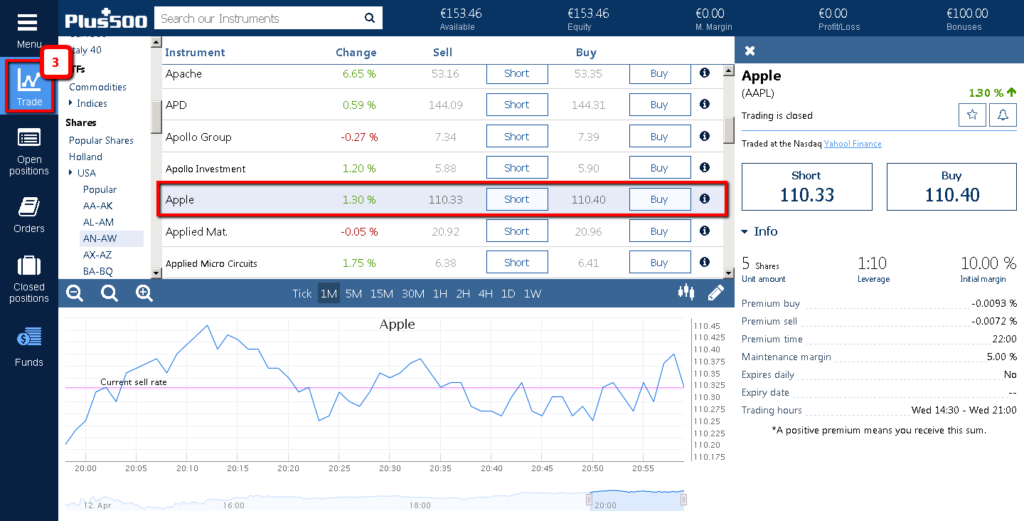This screenshot has width=1024, height=521.
Task: Open Popular Shares category
Action: click(x=101, y=140)
